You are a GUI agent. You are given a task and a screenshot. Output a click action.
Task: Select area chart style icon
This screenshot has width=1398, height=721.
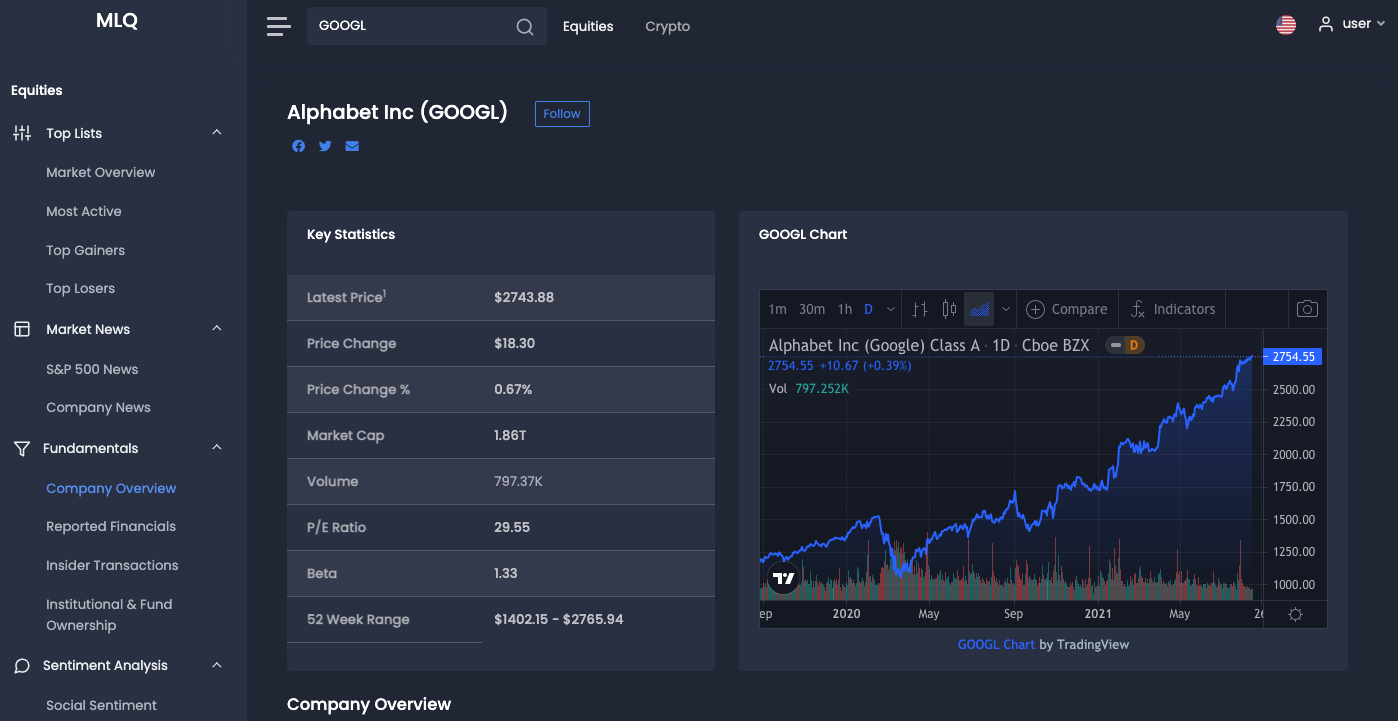979,309
